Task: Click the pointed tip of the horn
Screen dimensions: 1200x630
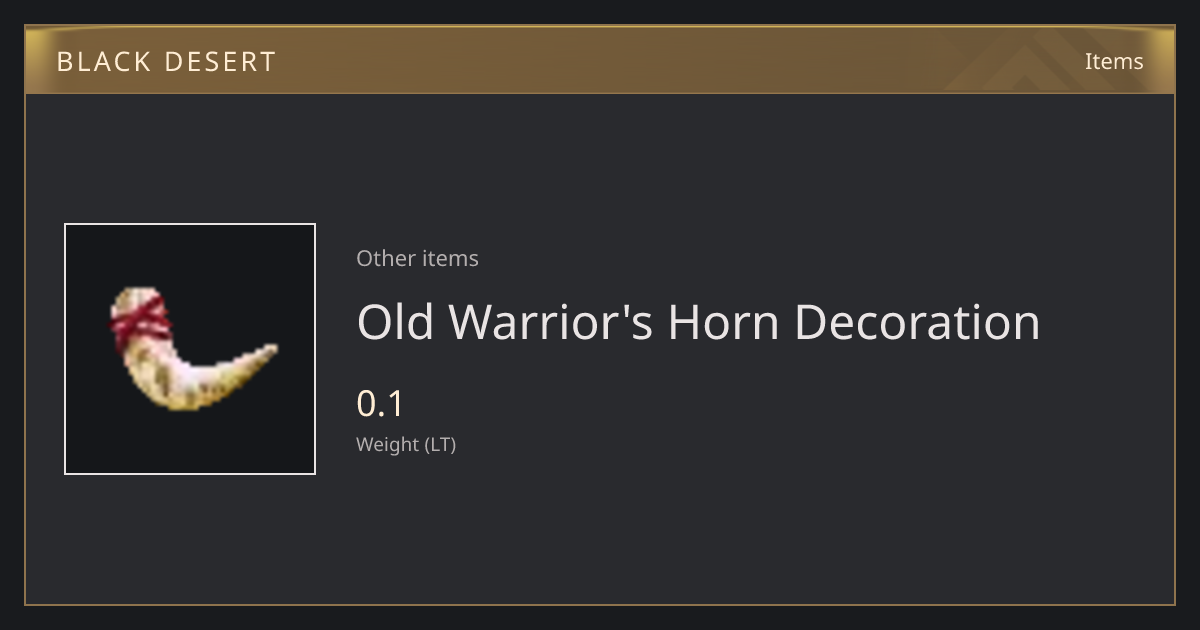Action: pos(268,350)
